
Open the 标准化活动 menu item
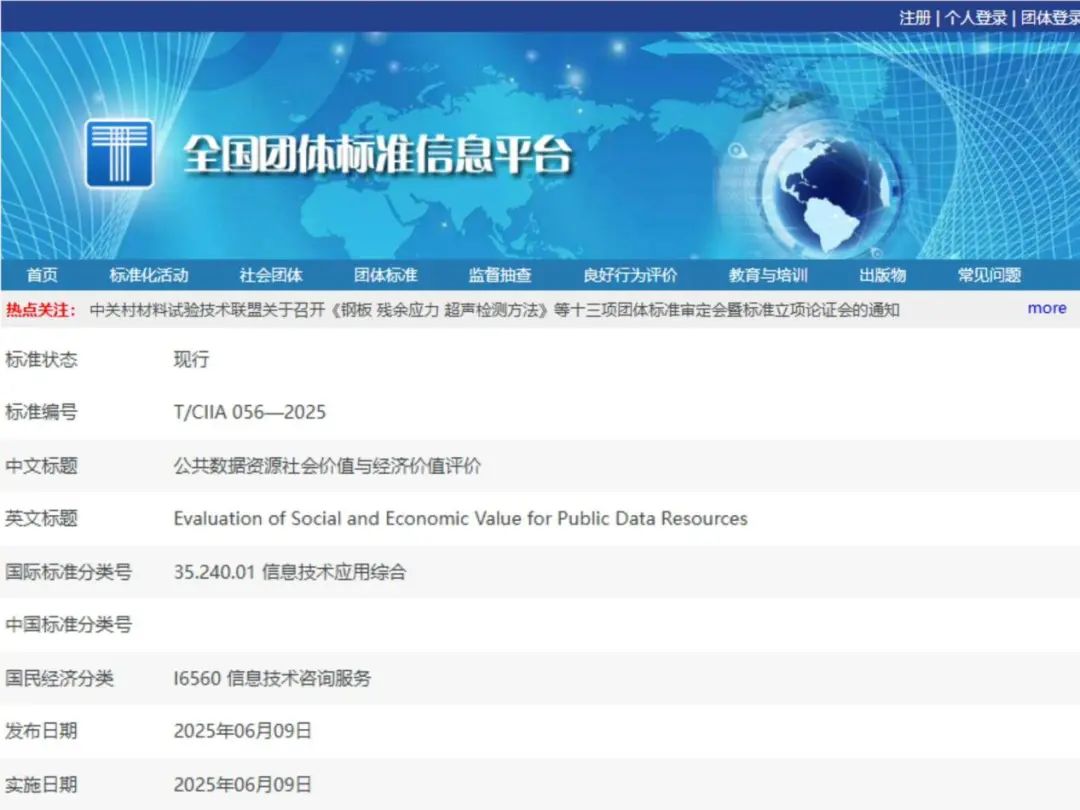click(149, 275)
